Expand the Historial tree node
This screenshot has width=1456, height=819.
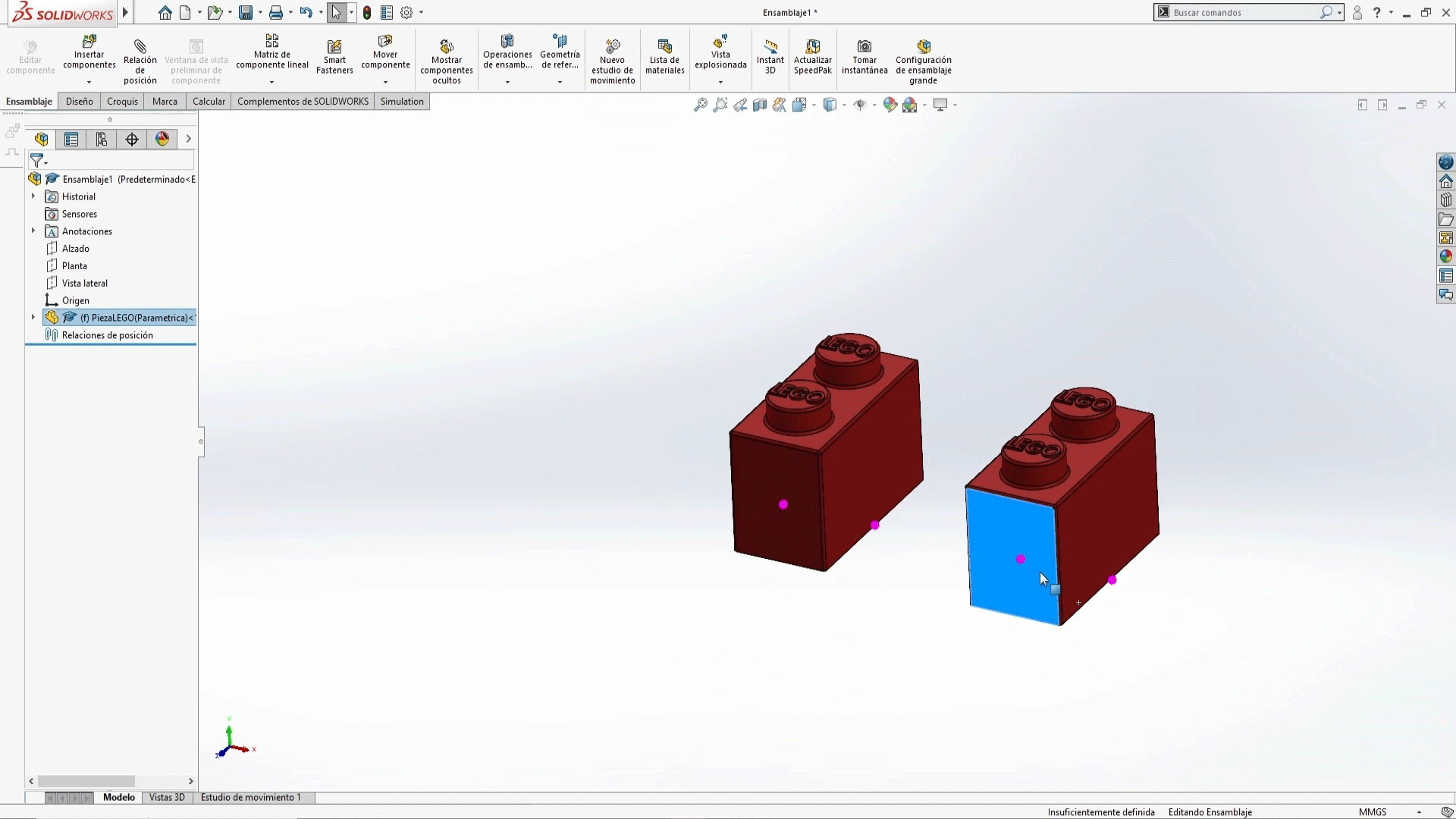point(33,196)
